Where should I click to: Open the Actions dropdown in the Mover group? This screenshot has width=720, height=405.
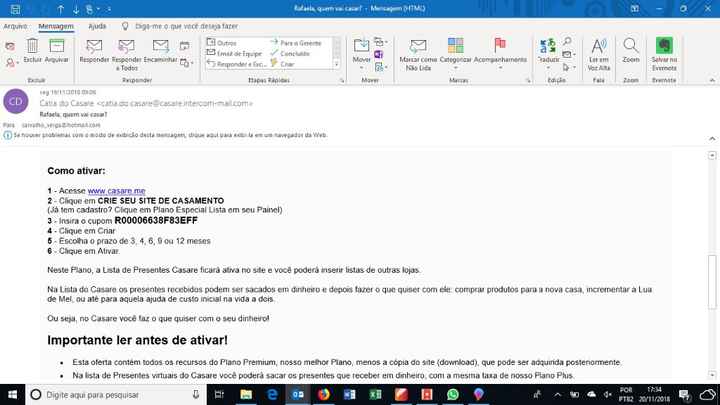(x=381, y=68)
